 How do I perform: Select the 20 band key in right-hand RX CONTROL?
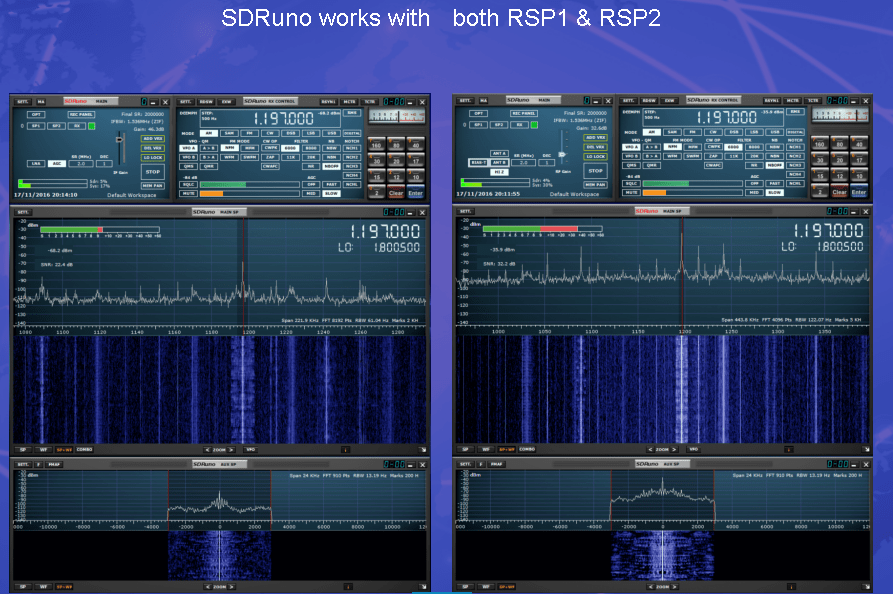[839, 159]
